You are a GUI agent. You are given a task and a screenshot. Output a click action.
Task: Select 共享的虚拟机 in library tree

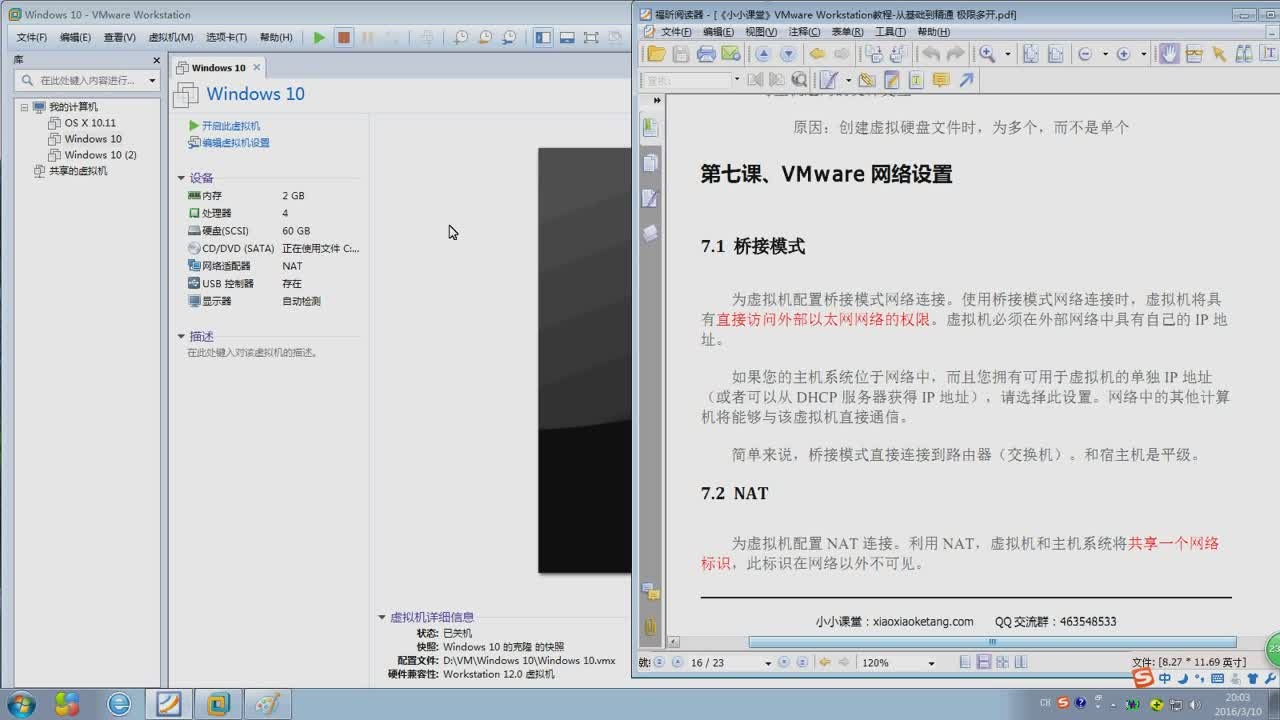[x=77, y=171]
